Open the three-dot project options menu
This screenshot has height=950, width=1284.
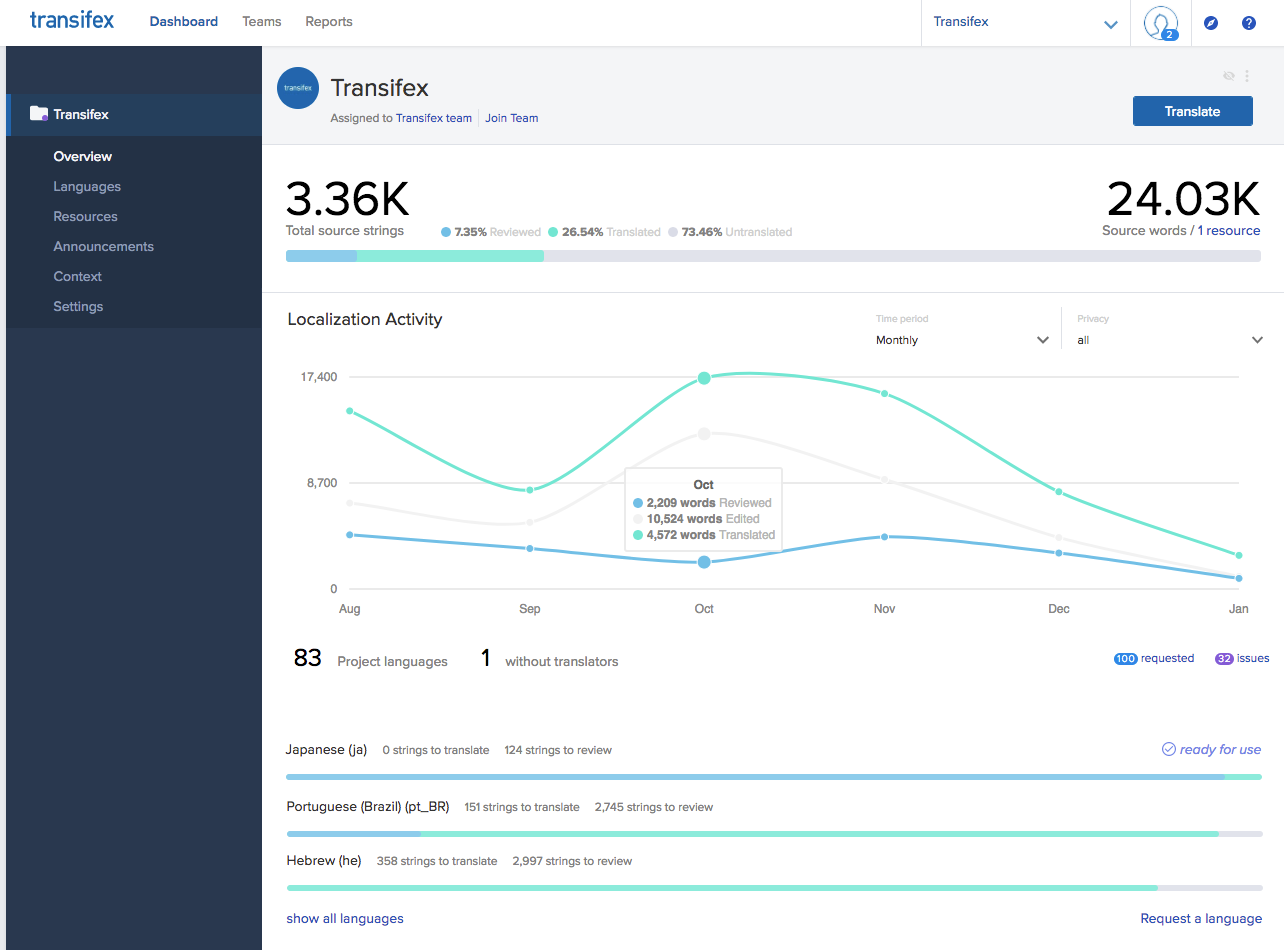1247,76
